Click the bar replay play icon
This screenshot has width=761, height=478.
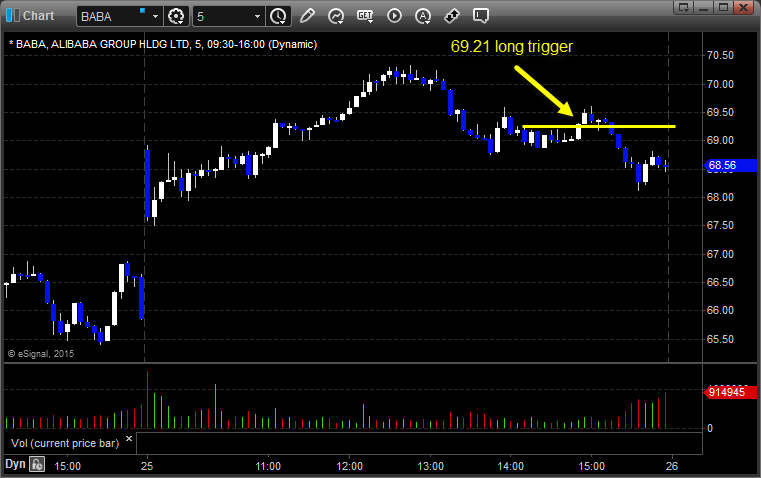(x=394, y=16)
